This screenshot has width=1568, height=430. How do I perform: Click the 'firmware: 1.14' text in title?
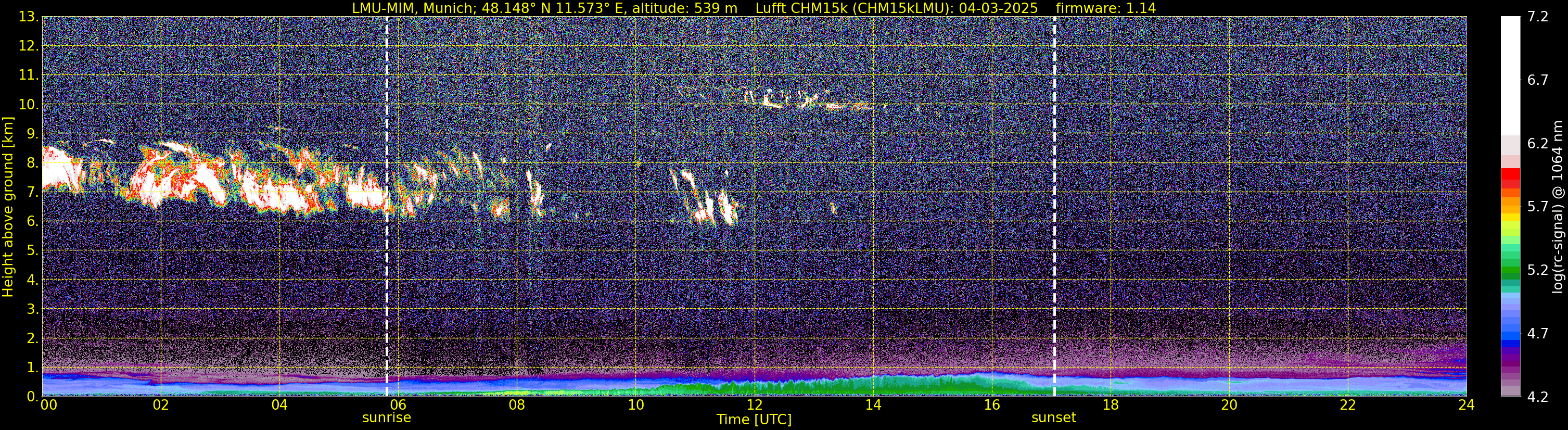point(1106,8)
